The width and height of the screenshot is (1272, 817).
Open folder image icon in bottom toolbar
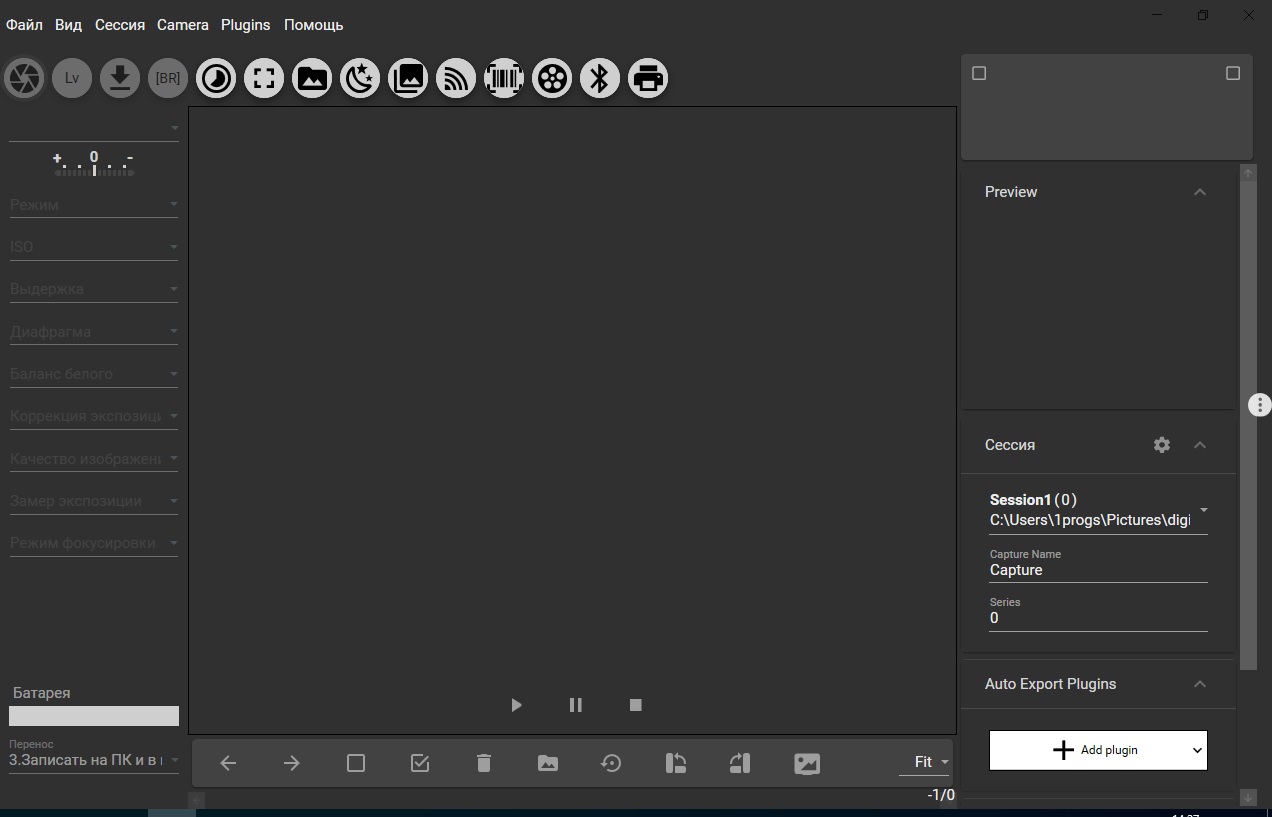pos(548,763)
